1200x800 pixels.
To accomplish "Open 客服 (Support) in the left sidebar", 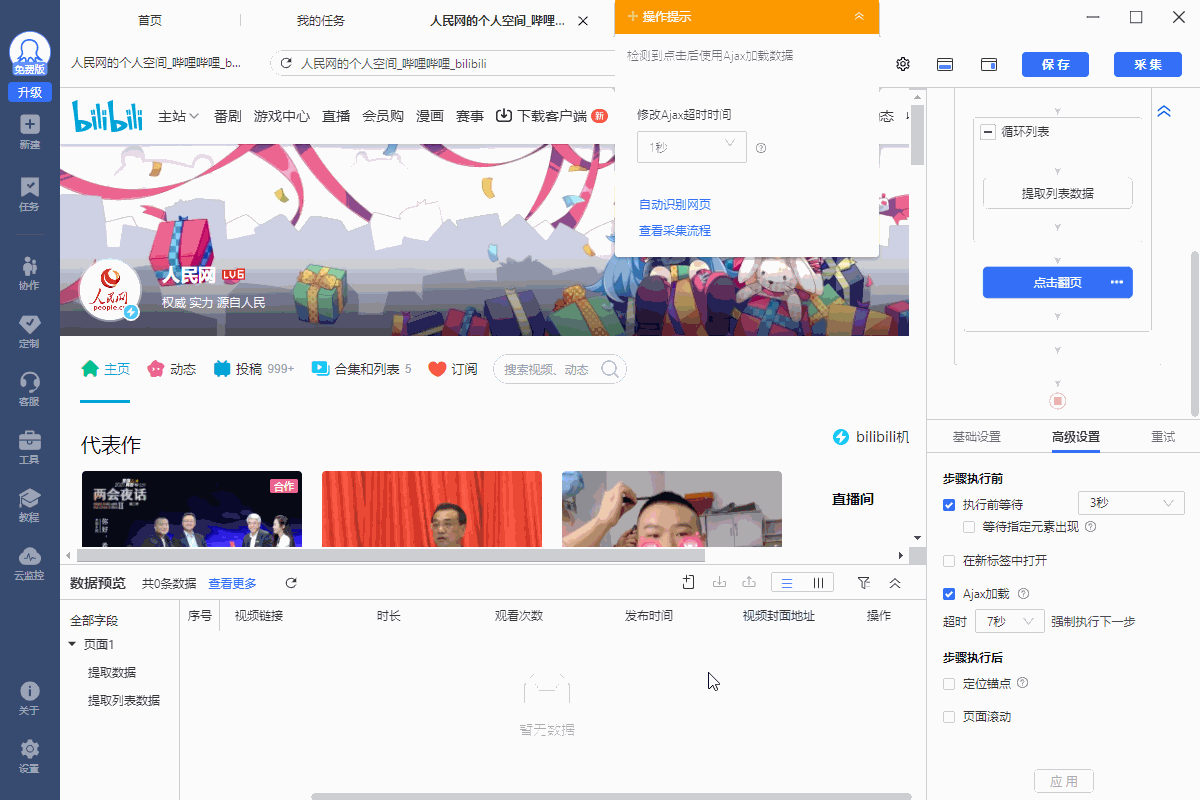I will 30,389.
